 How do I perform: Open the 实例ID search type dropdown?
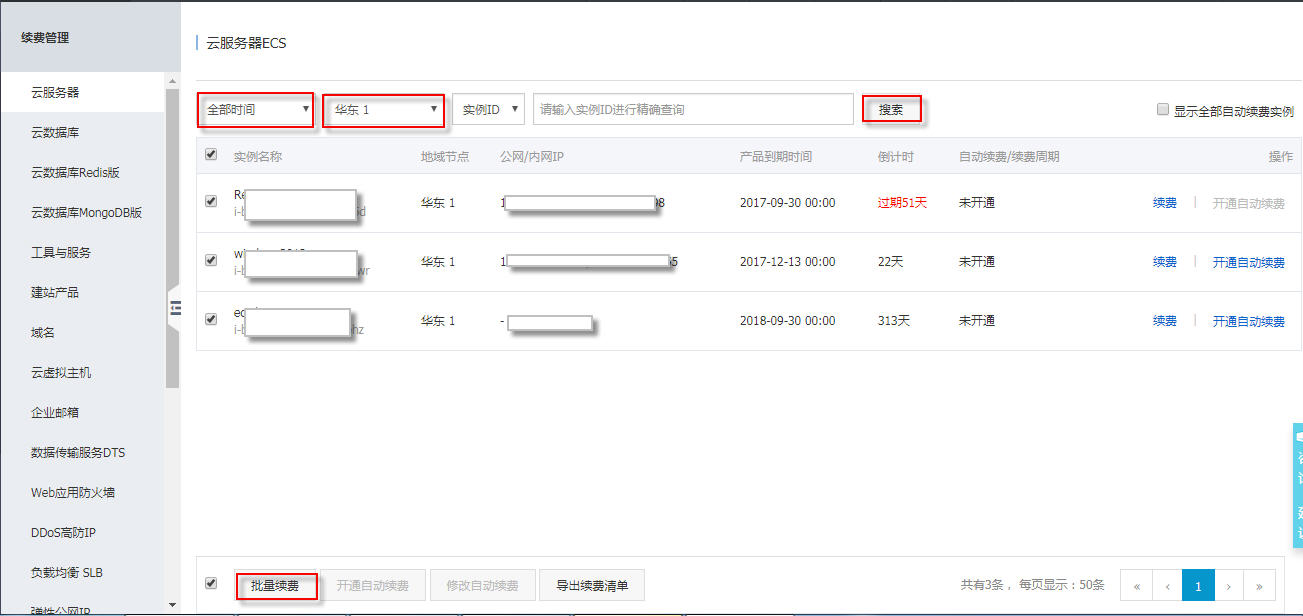(488, 109)
